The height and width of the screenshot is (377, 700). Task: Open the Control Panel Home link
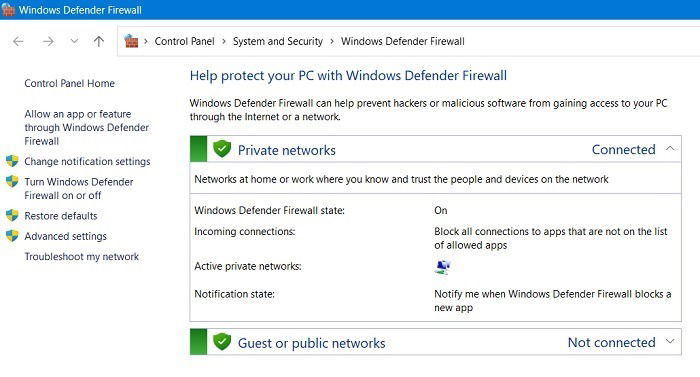(x=70, y=83)
